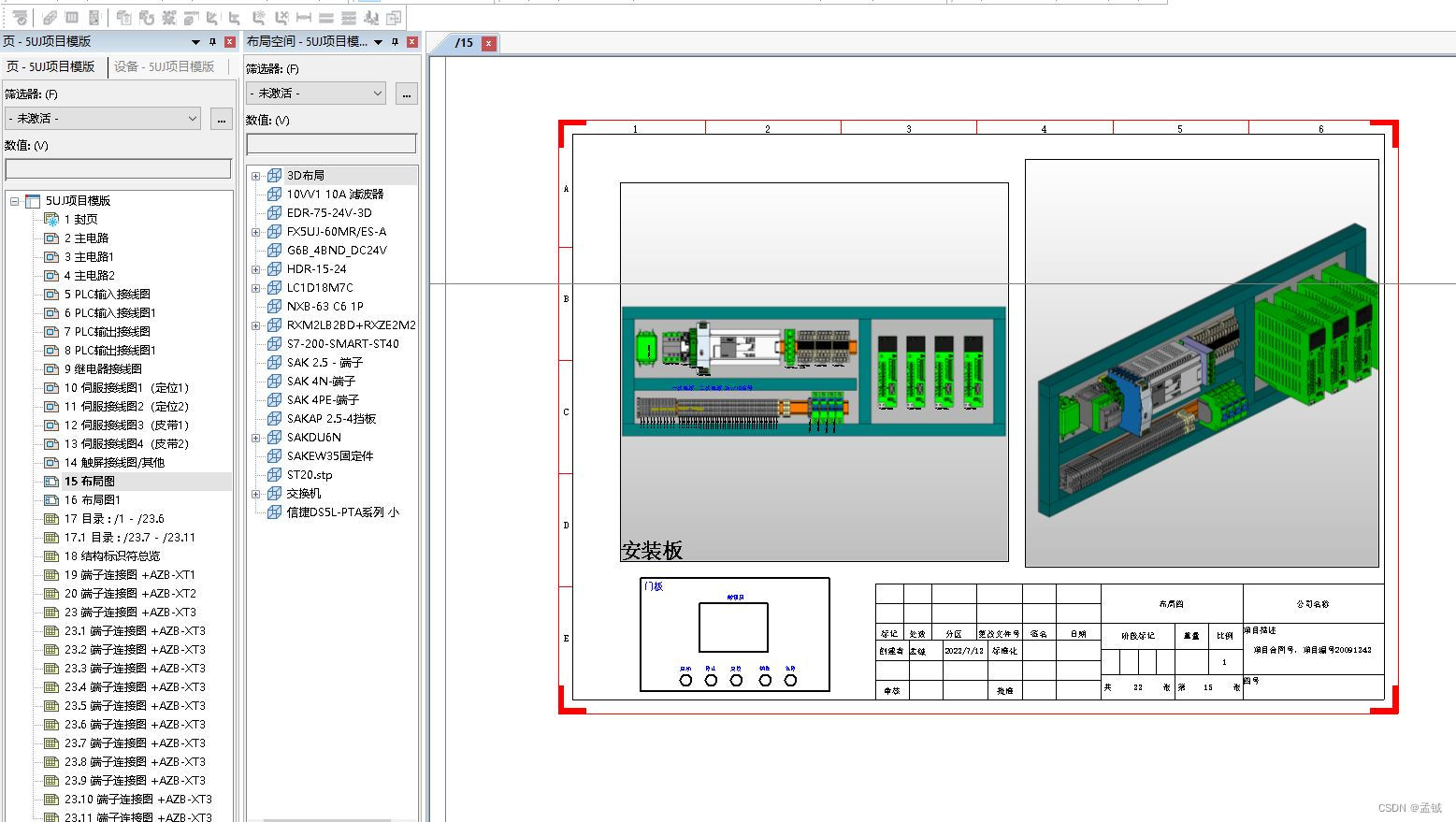Select SAK 4PE-端子 in the layout space
Viewport: 1456px width, 822px height.
pyautogui.click(x=323, y=399)
